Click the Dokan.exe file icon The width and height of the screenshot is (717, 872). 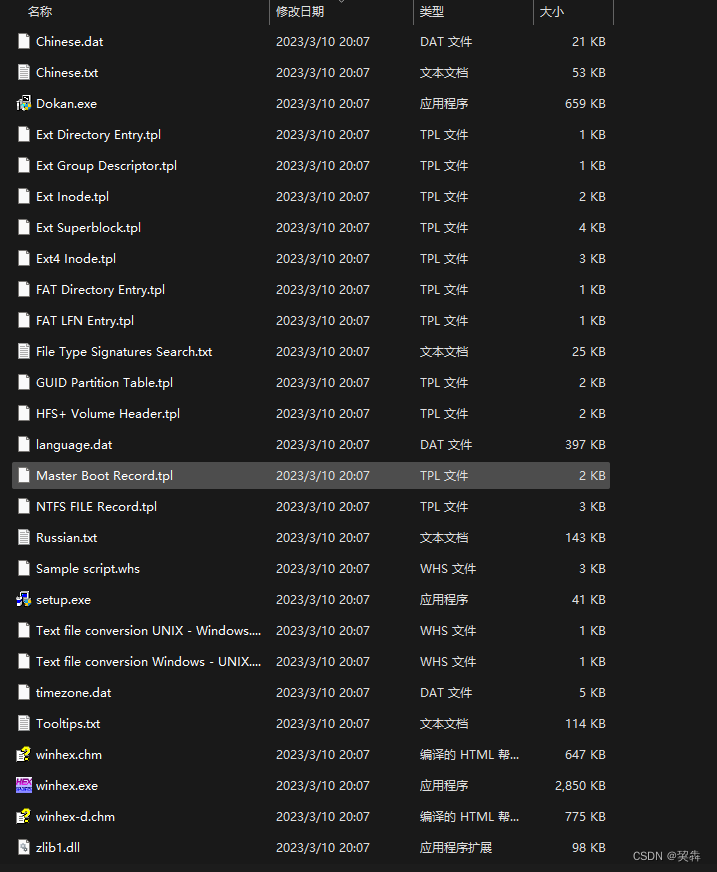[24, 103]
